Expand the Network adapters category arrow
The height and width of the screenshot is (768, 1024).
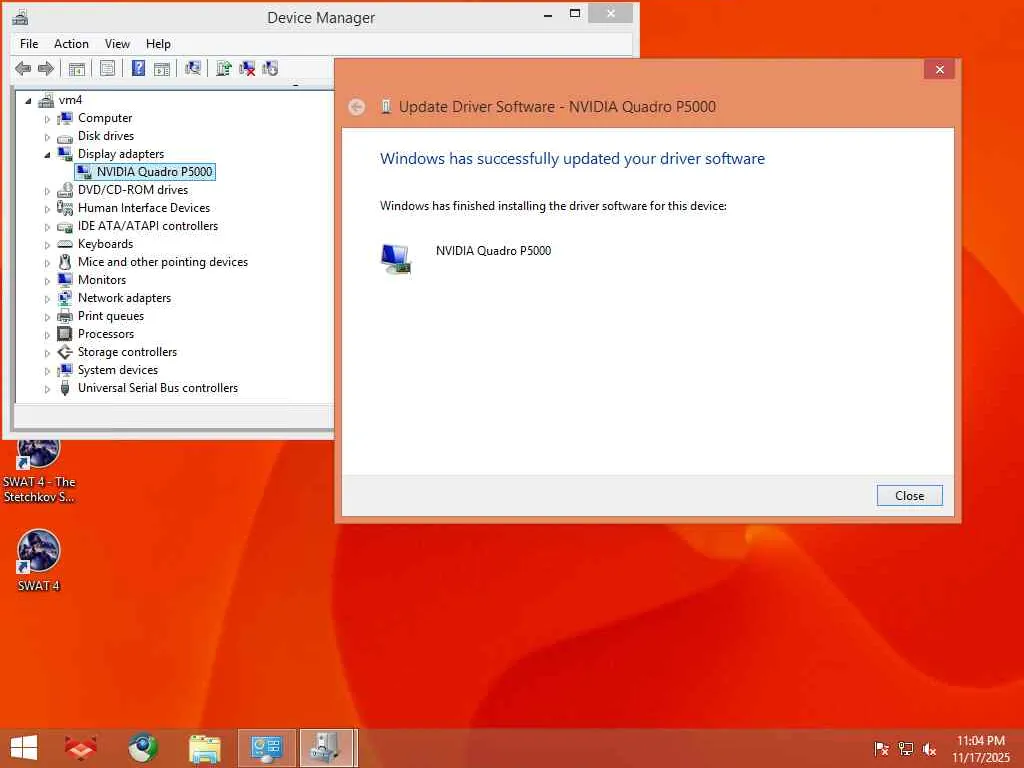(x=47, y=299)
